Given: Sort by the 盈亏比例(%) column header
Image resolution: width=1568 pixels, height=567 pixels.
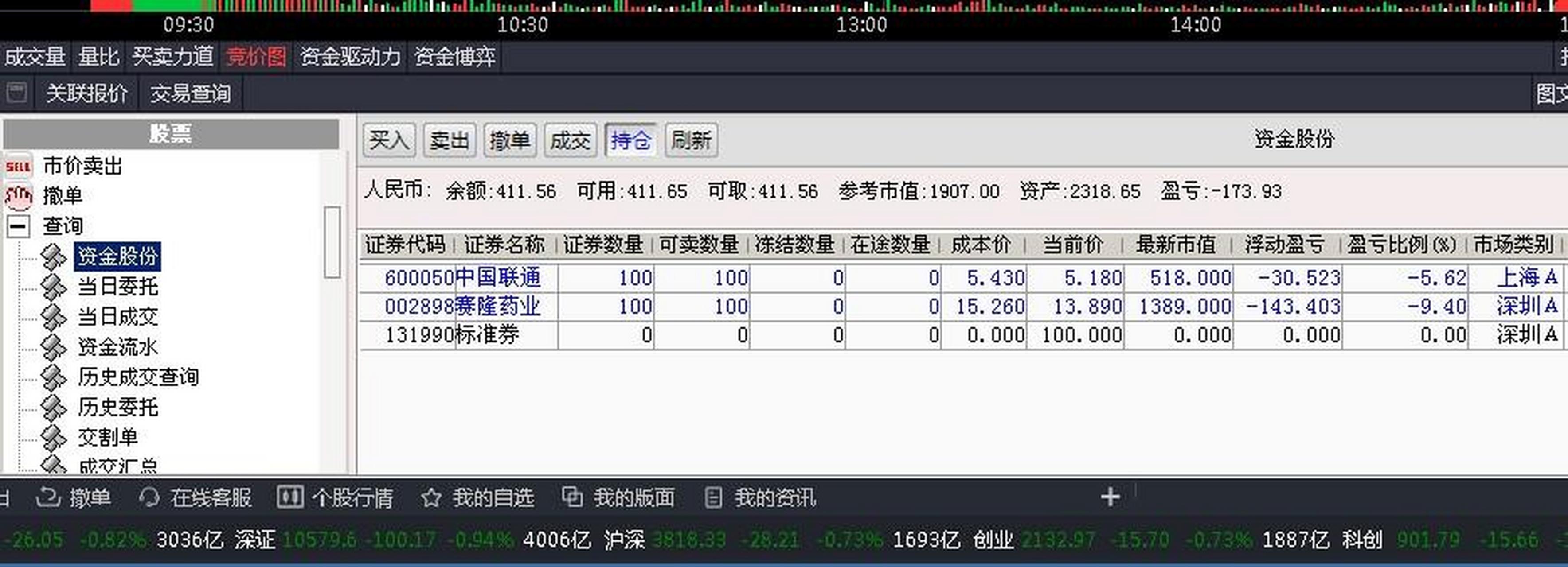Looking at the screenshot, I should (1402, 245).
